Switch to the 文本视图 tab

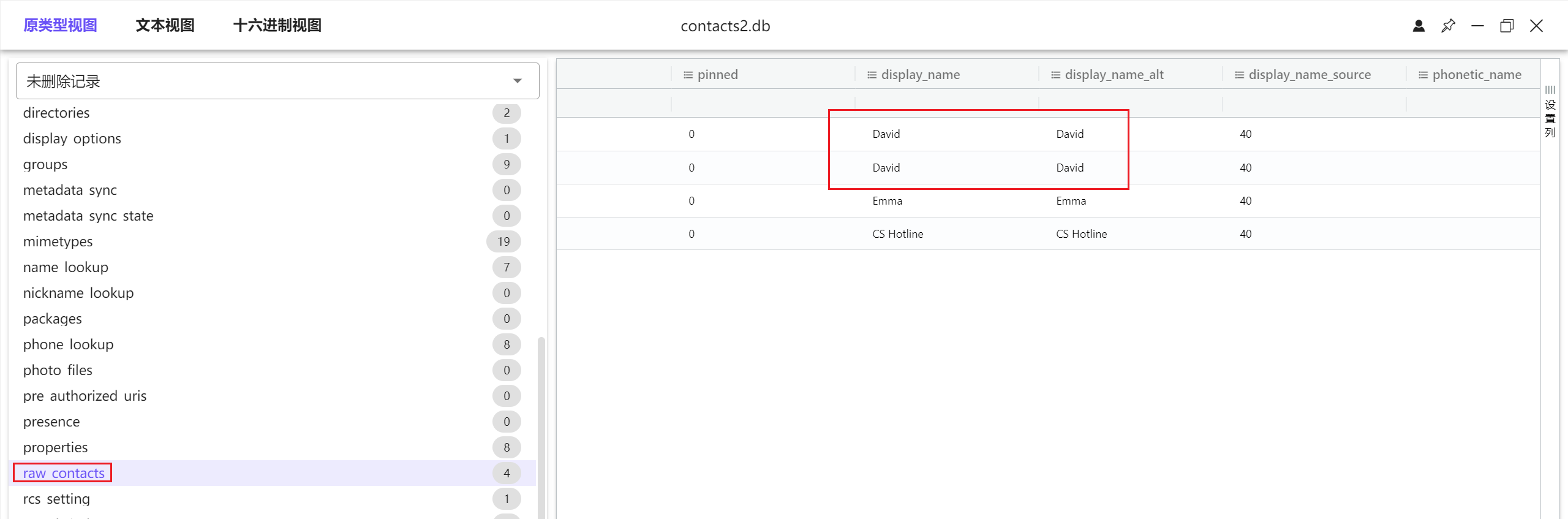coord(165,25)
